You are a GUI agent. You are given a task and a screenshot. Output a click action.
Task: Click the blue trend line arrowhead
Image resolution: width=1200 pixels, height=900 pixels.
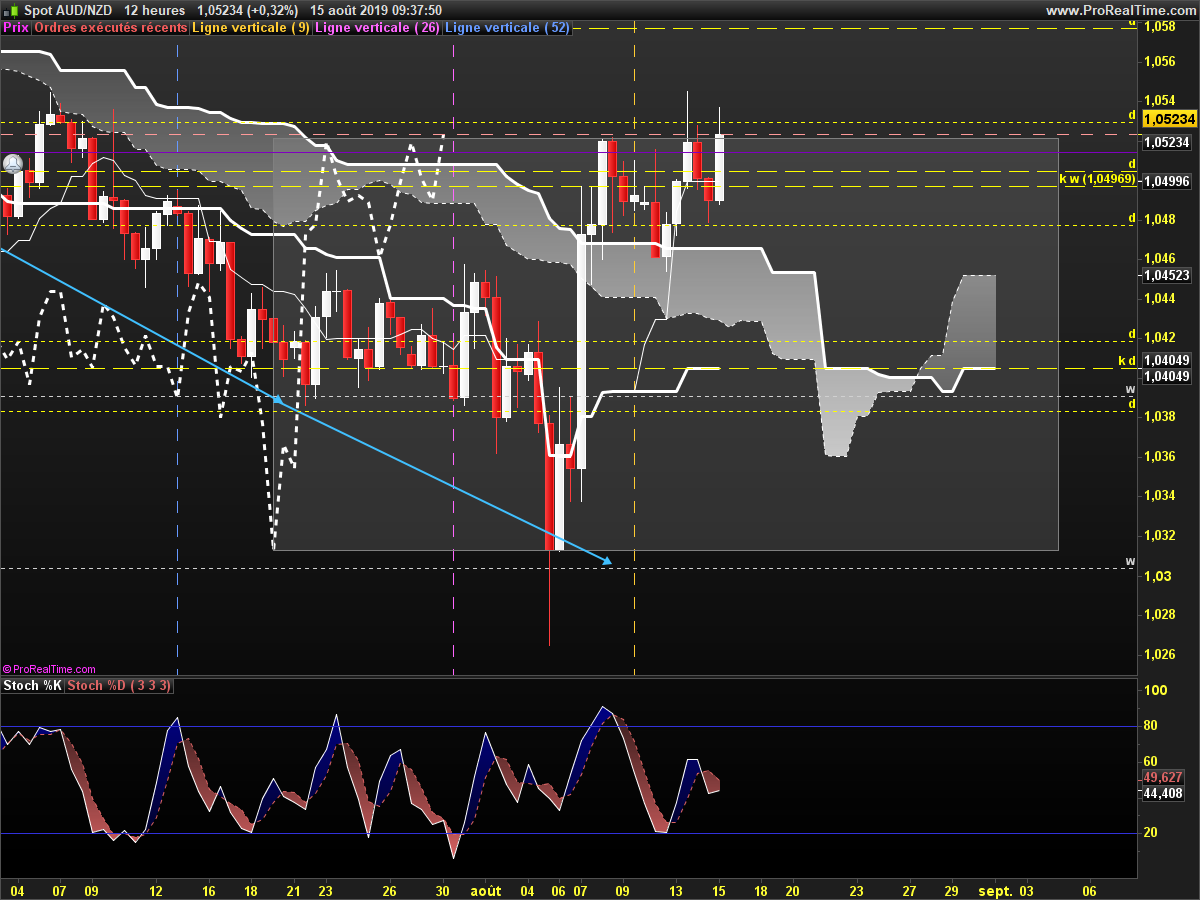tap(606, 563)
